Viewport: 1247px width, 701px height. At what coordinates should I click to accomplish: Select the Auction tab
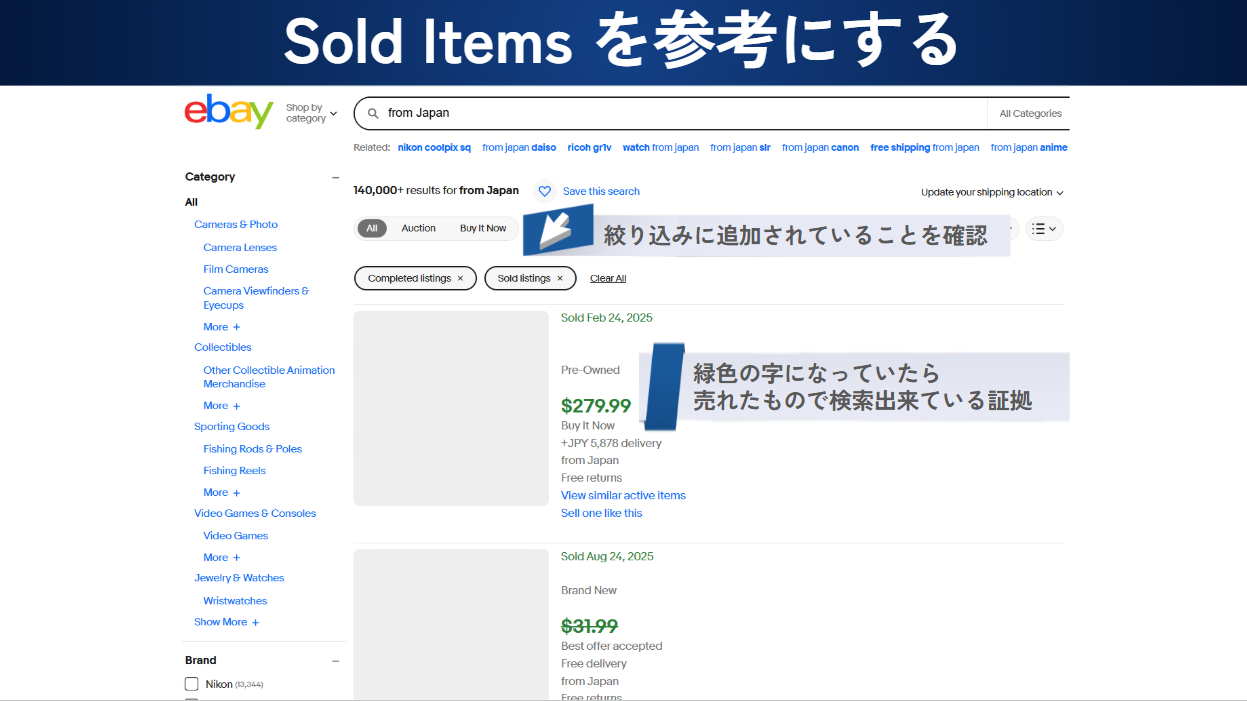tap(418, 228)
